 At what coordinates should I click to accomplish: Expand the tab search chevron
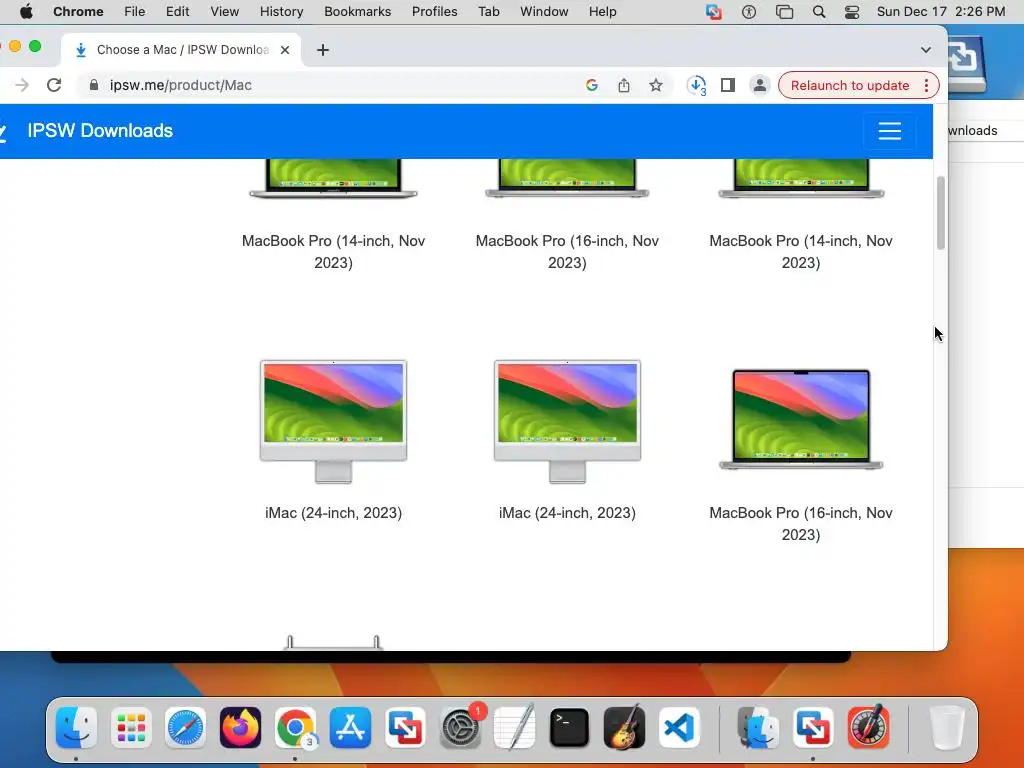925,50
